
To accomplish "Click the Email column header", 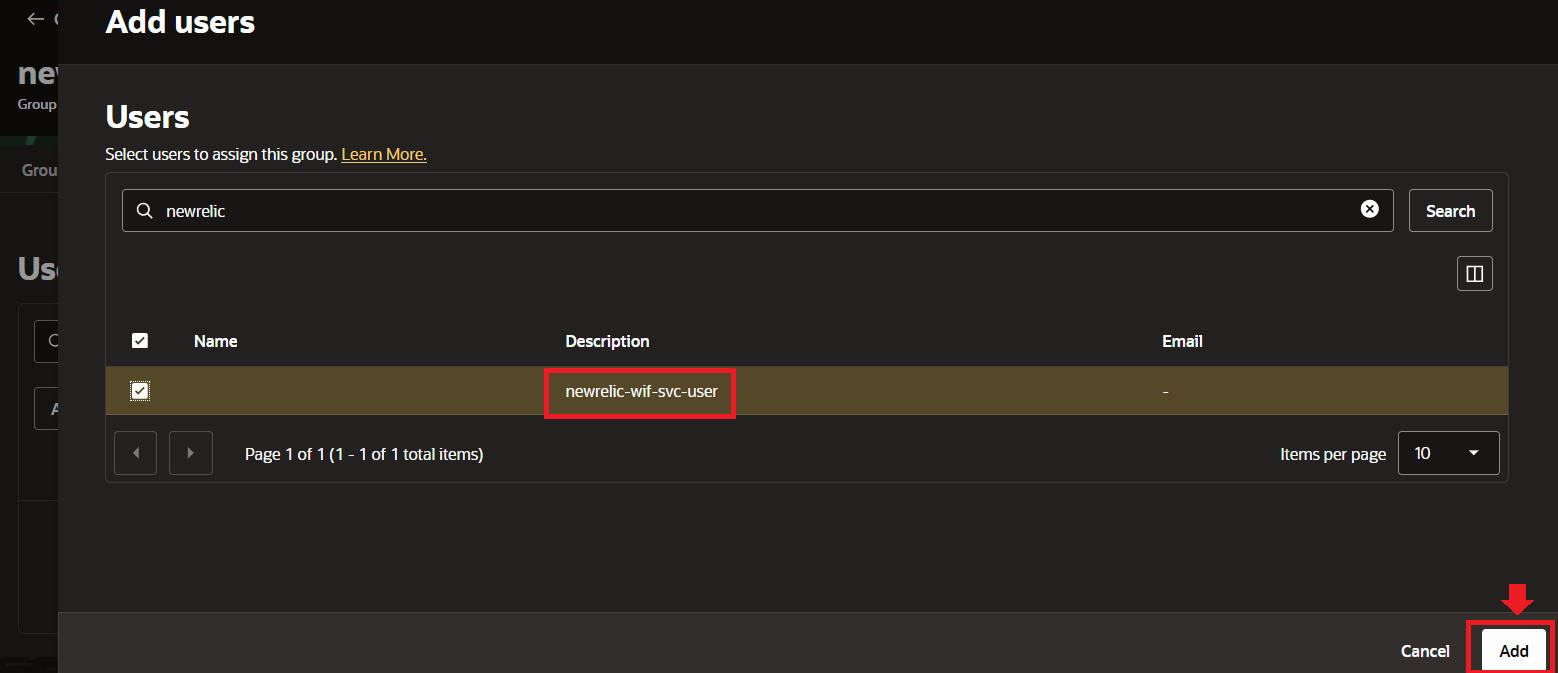I will click(1181, 340).
